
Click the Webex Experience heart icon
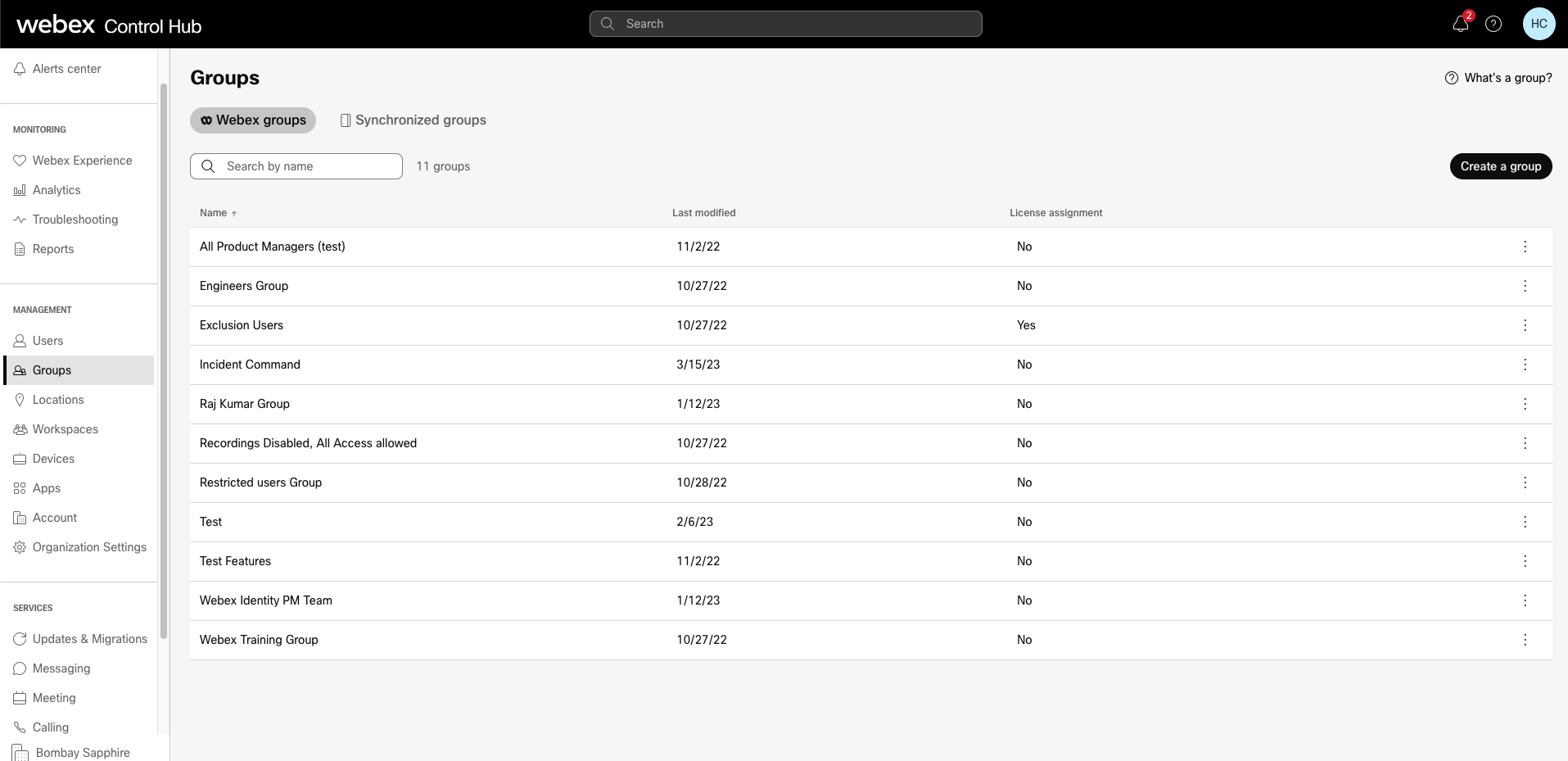point(20,161)
